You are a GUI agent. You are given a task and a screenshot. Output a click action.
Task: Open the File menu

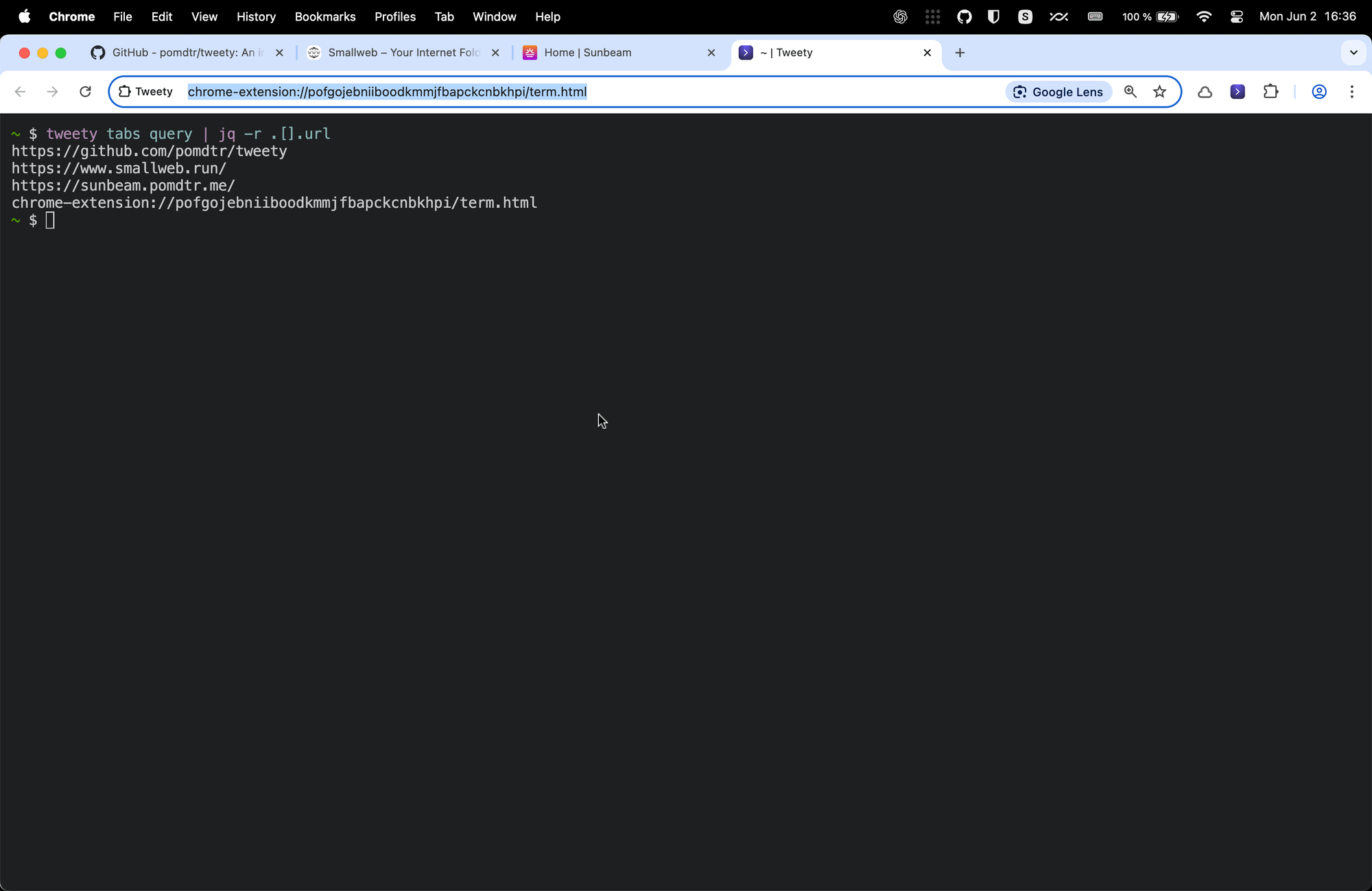click(x=122, y=16)
